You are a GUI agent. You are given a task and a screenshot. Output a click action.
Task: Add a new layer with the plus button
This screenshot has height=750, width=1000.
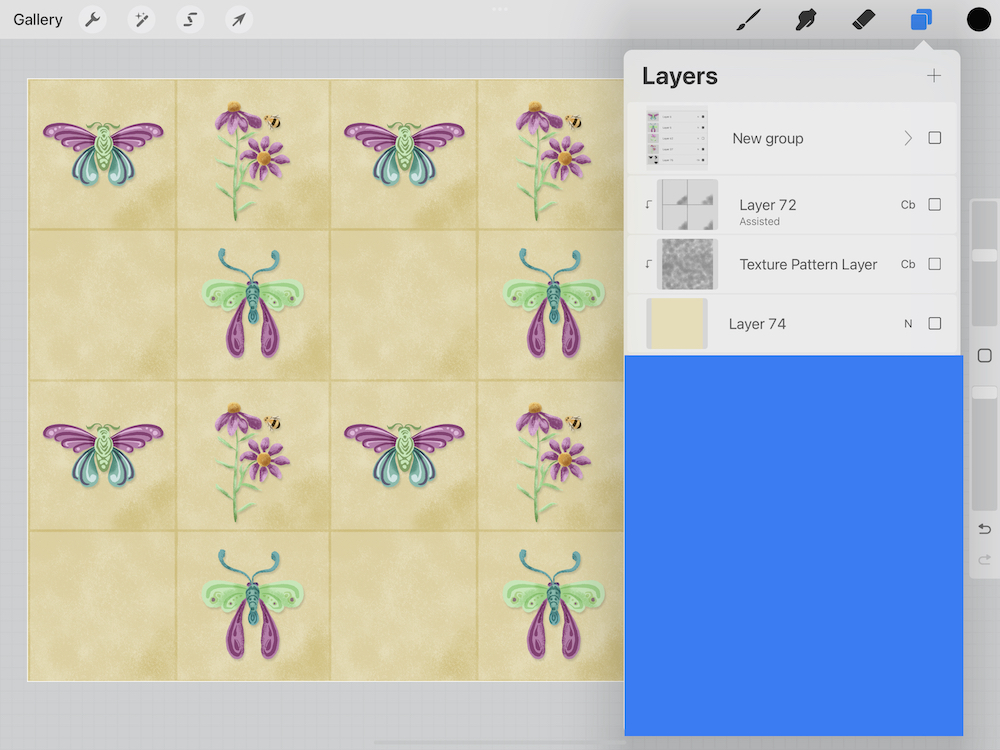tap(933, 75)
